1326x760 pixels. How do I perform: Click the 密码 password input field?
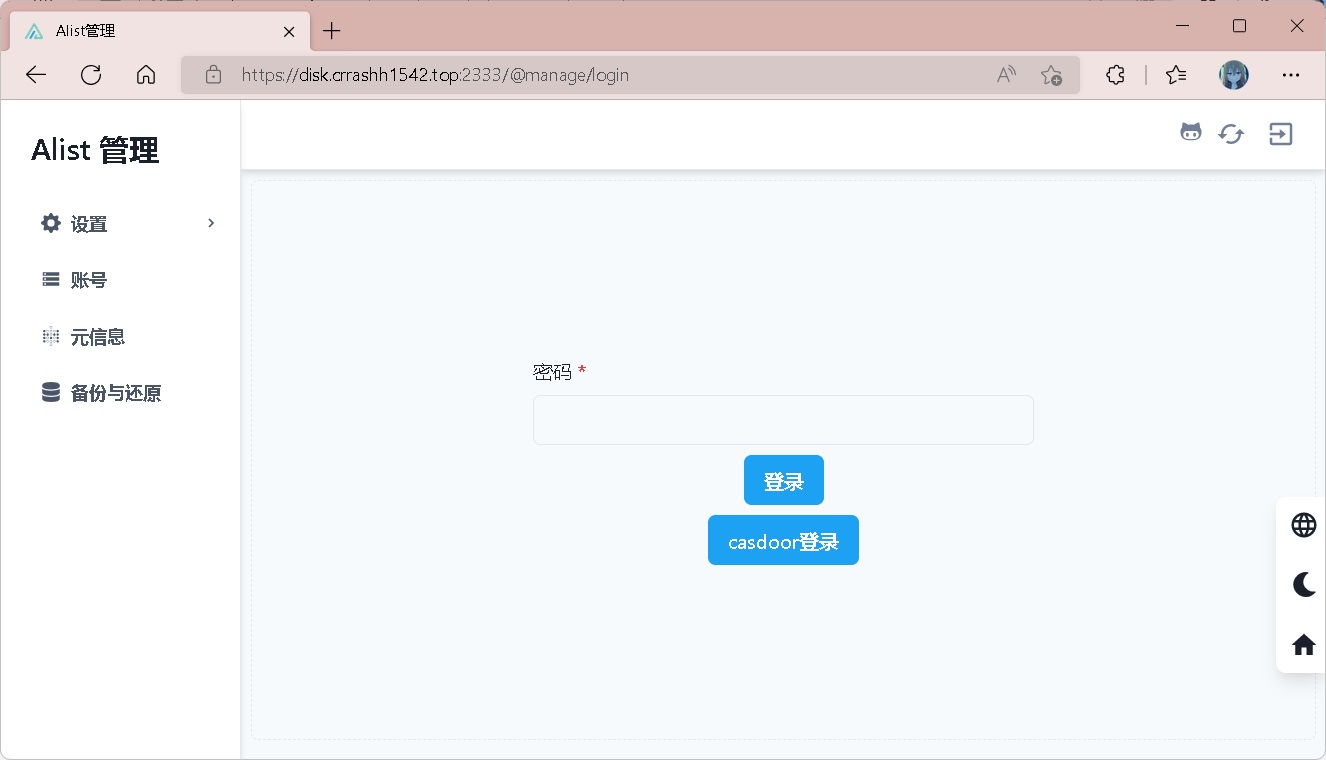(783, 420)
